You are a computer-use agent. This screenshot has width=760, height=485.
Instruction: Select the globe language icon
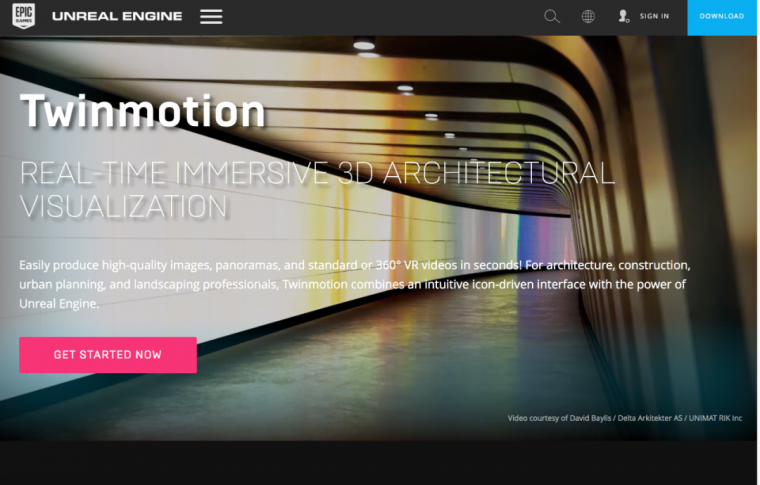coord(588,16)
